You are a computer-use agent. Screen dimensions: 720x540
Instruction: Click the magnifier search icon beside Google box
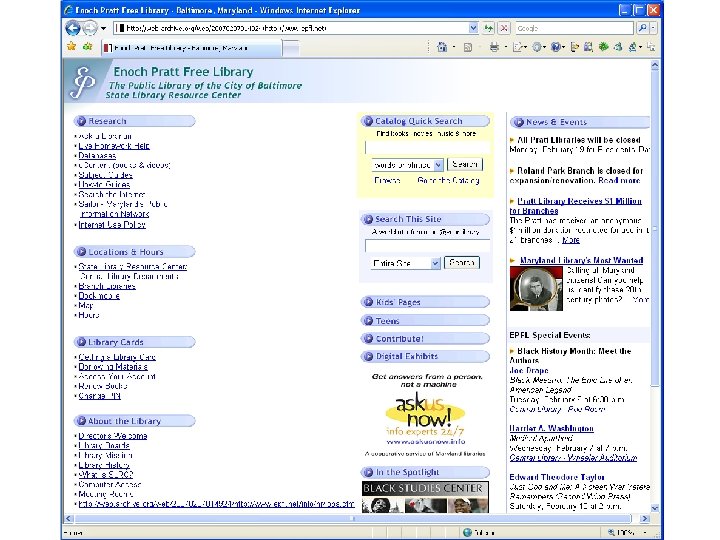(642, 28)
